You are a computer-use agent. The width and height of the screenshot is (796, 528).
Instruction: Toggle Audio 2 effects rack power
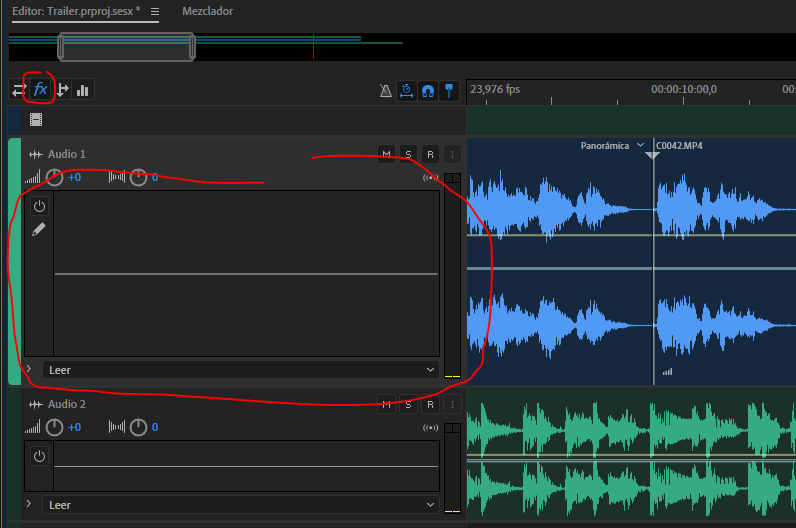tap(39, 456)
